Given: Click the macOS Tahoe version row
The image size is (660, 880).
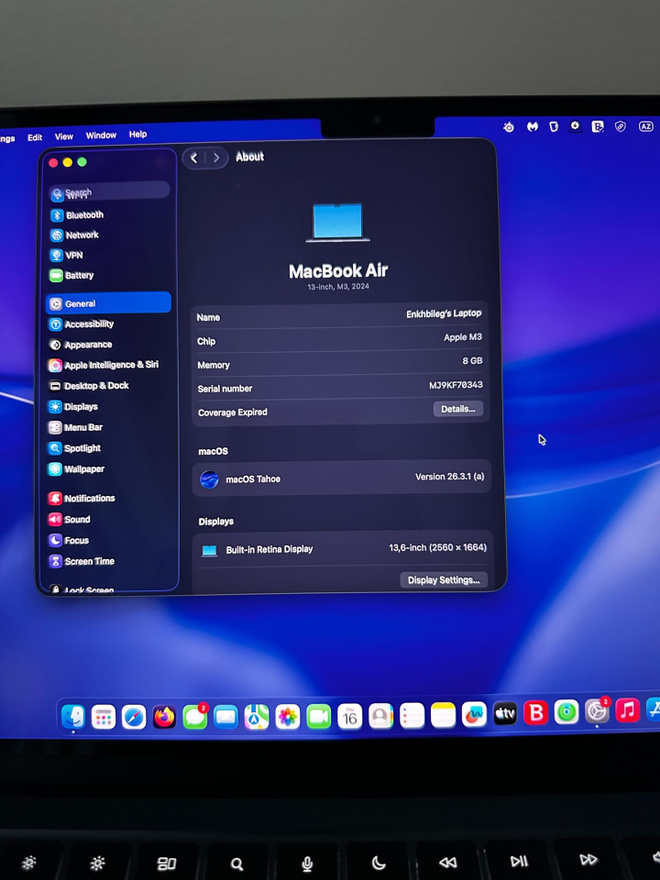Looking at the screenshot, I should click(x=342, y=479).
